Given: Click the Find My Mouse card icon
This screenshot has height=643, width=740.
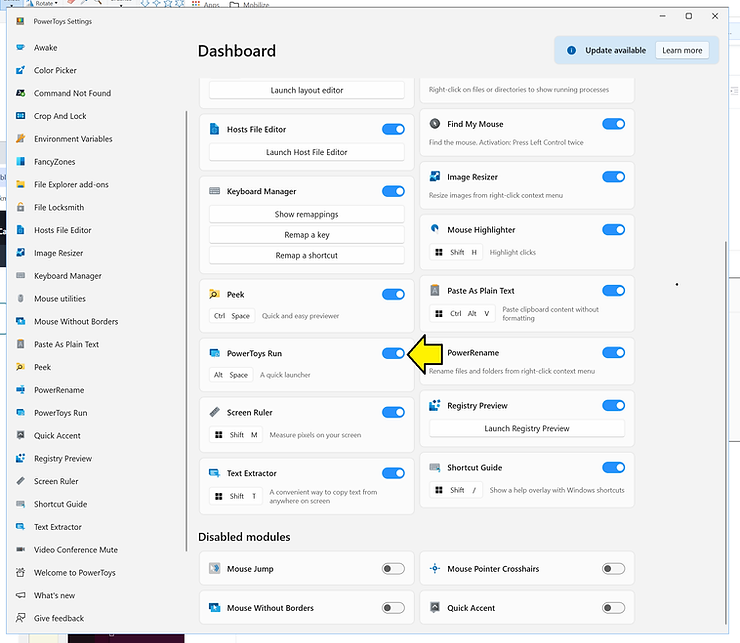Looking at the screenshot, I should 435,124.
